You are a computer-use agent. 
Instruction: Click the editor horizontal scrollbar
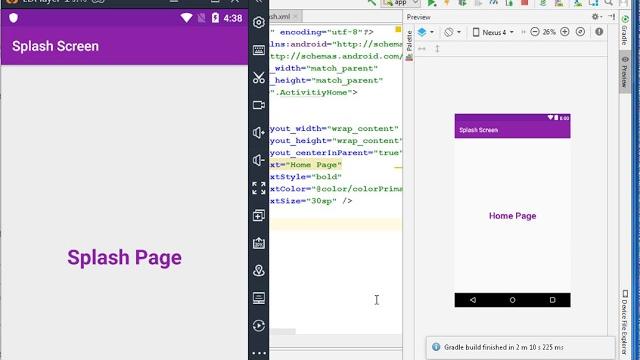(x=282, y=331)
